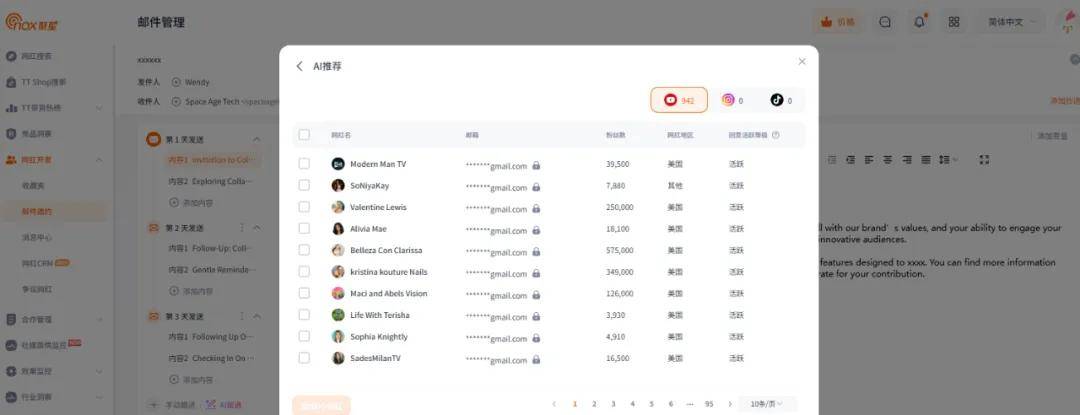The height and width of the screenshot is (415, 1080).
Task: Select the Instagram platform filter
Action: tap(732, 100)
